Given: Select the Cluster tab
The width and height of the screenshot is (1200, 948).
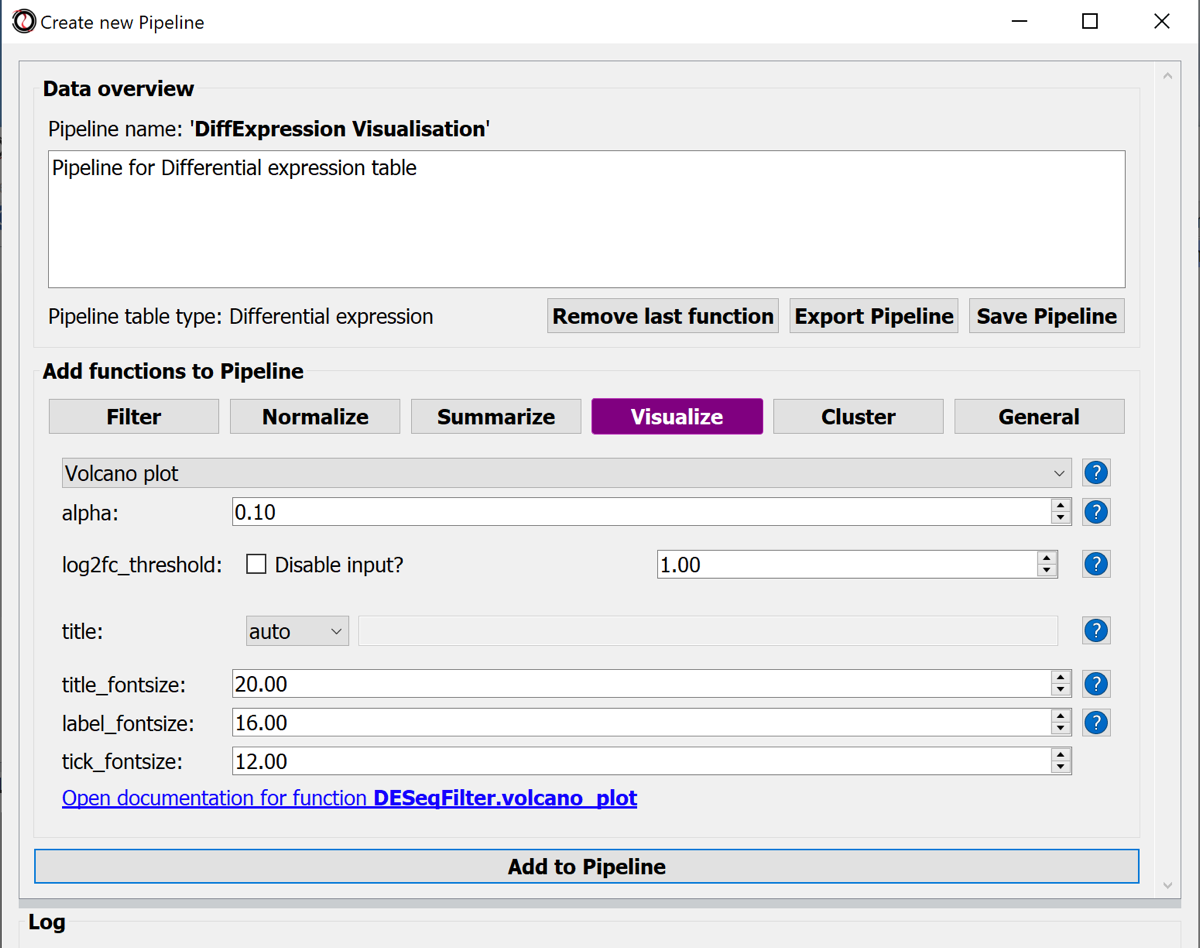Looking at the screenshot, I should (858, 417).
